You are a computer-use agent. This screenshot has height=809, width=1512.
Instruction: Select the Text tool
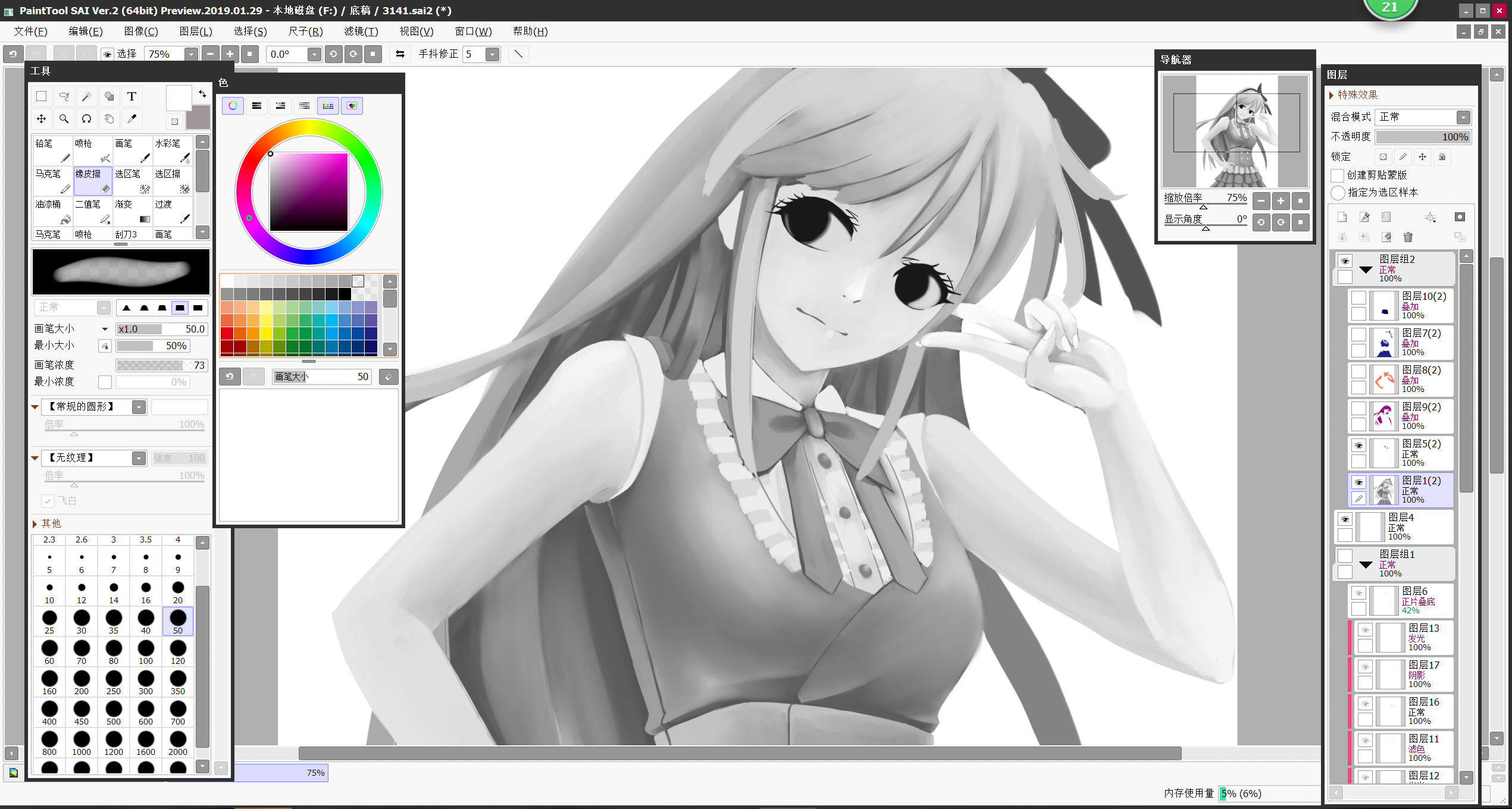(132, 96)
